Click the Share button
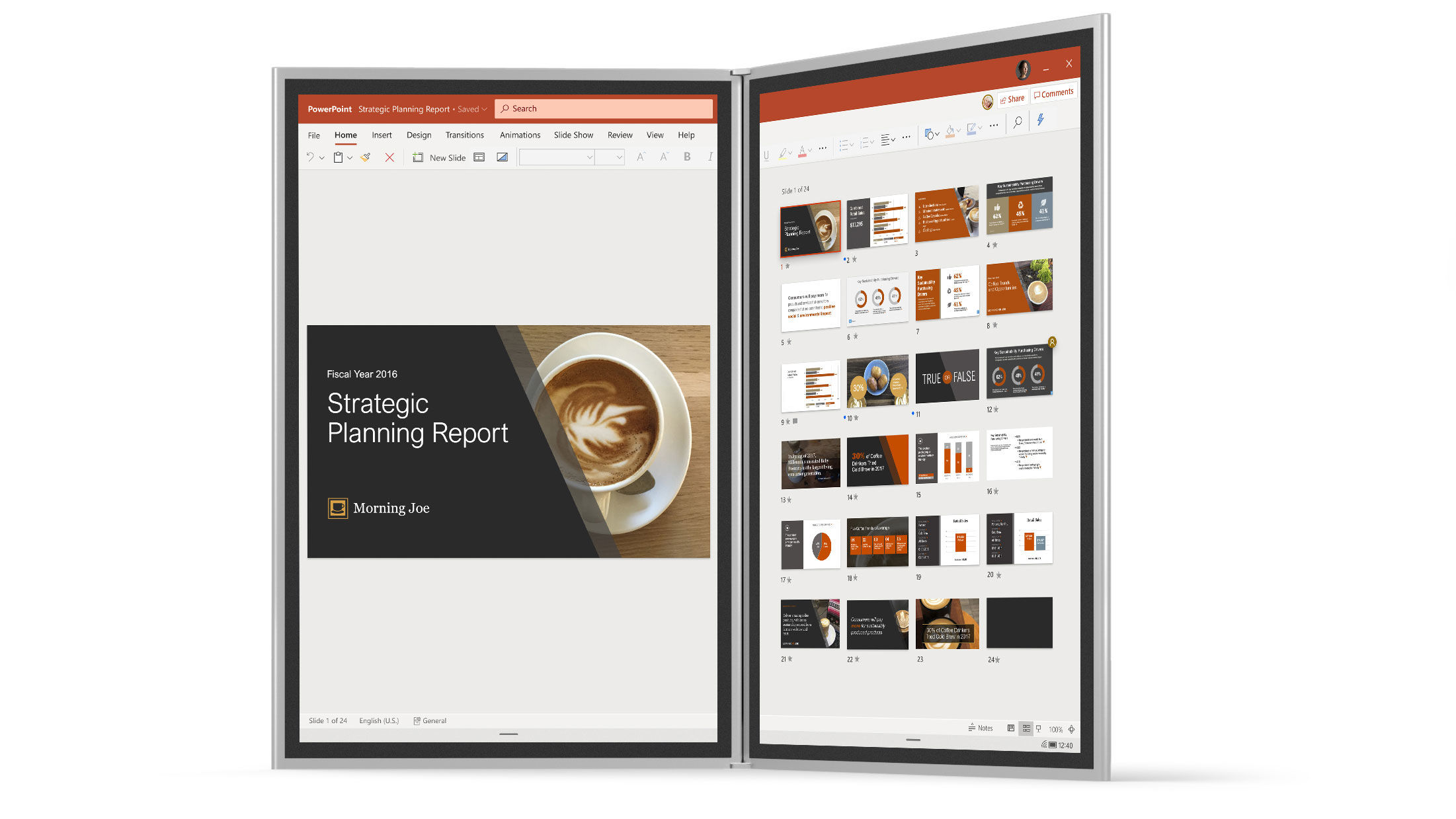 pos(1012,98)
